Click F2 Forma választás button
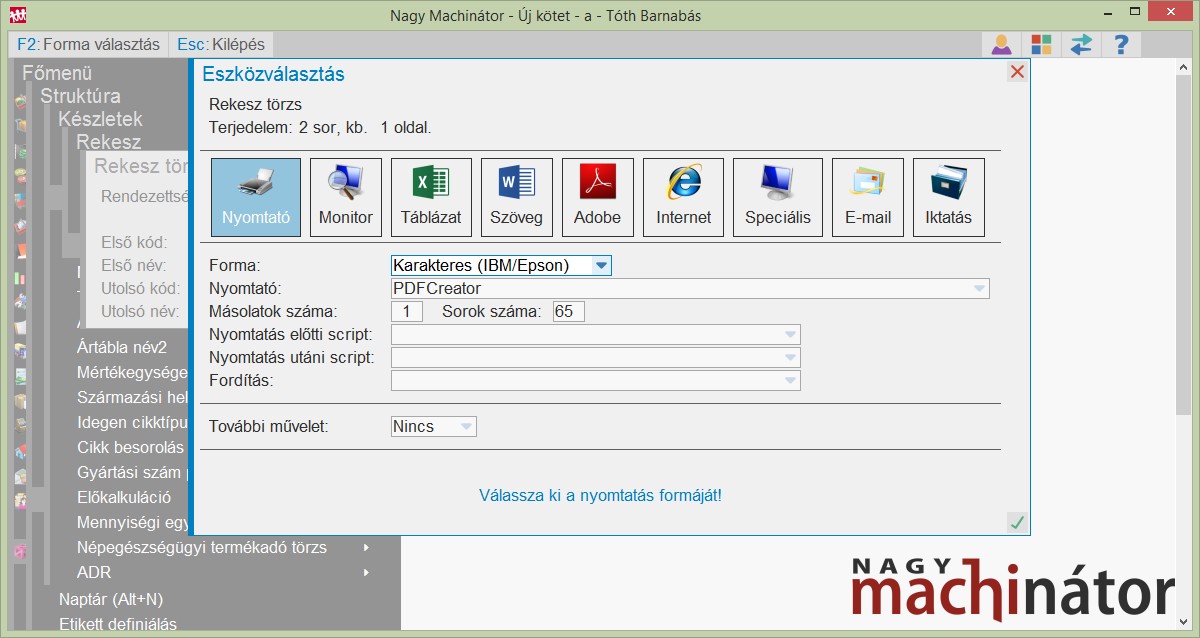 pos(89,44)
